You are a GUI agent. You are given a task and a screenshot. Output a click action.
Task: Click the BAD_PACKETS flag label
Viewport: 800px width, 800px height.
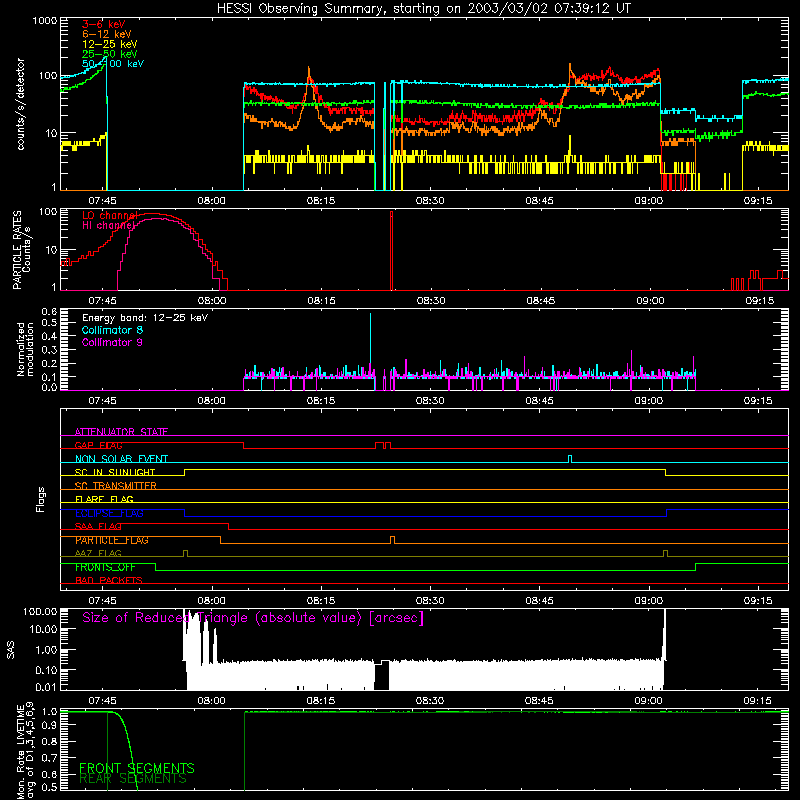pos(109,581)
